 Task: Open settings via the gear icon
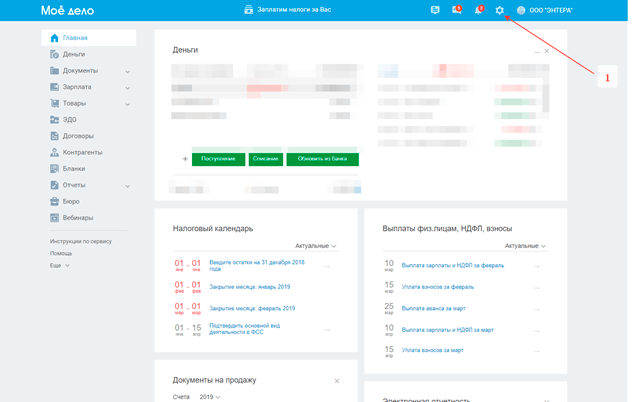(x=500, y=10)
